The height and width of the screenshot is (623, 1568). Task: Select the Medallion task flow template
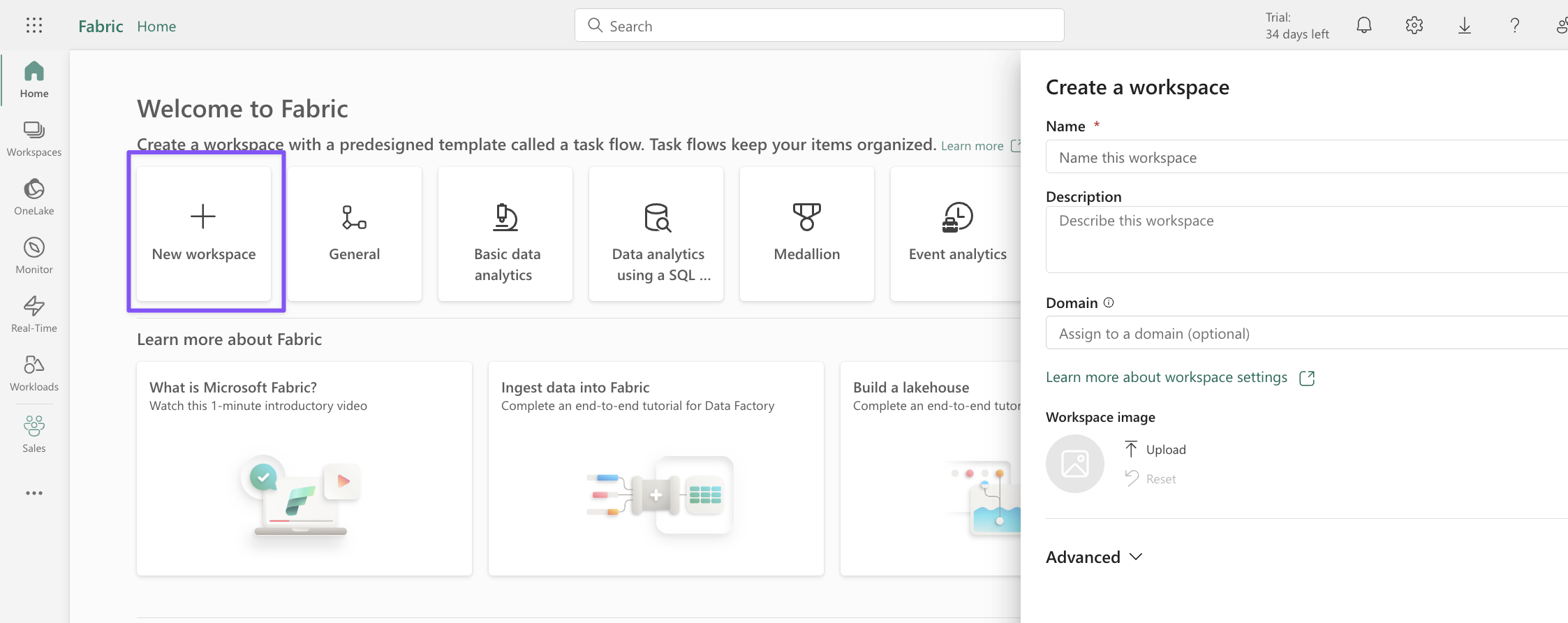click(806, 234)
